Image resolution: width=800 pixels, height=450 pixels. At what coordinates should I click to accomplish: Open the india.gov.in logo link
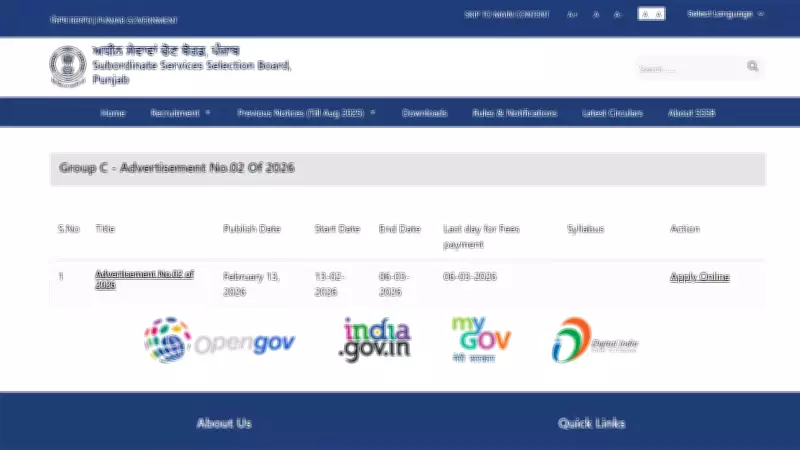click(375, 340)
